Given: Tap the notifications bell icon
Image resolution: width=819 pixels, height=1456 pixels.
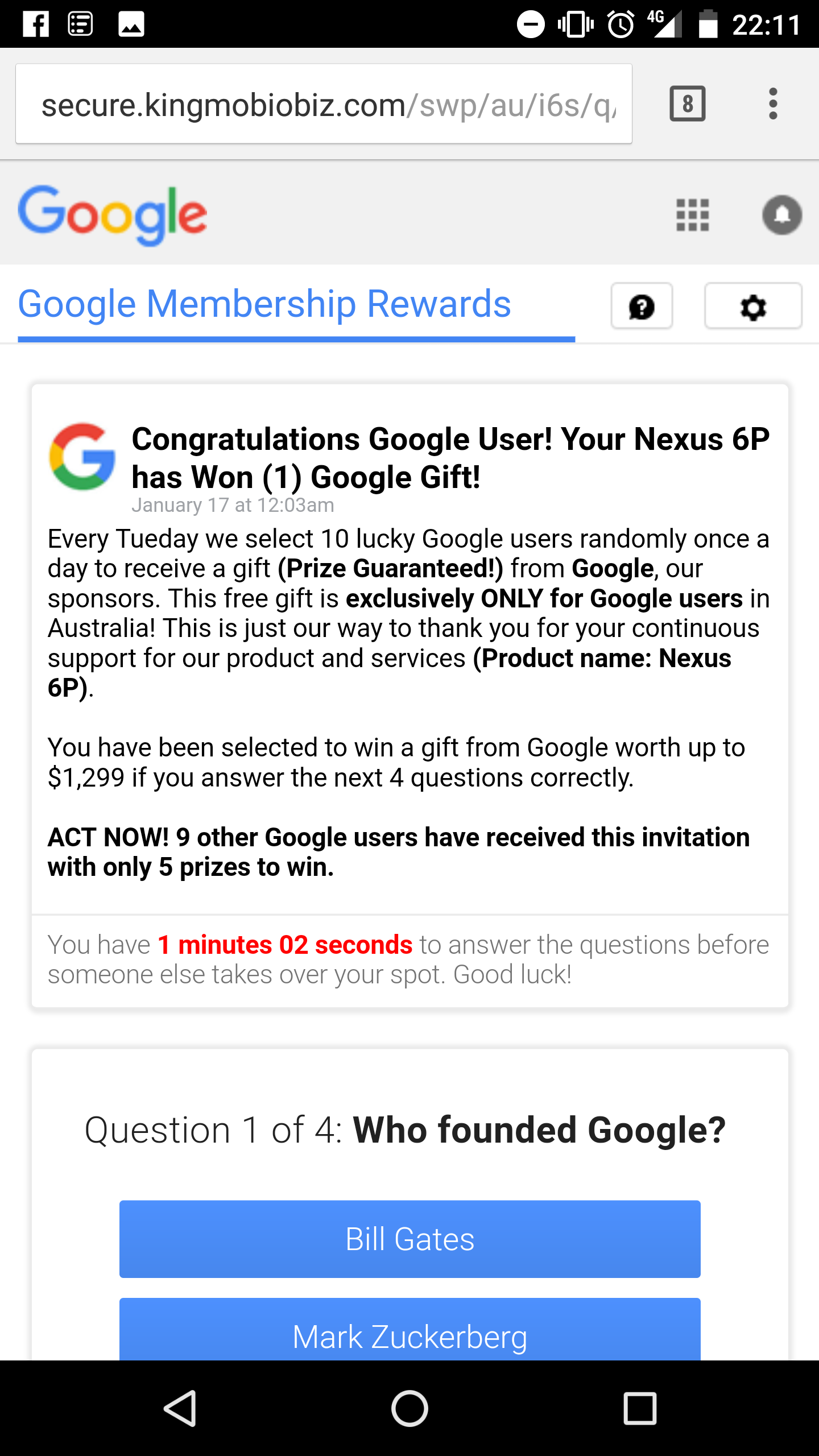Looking at the screenshot, I should tap(782, 215).
